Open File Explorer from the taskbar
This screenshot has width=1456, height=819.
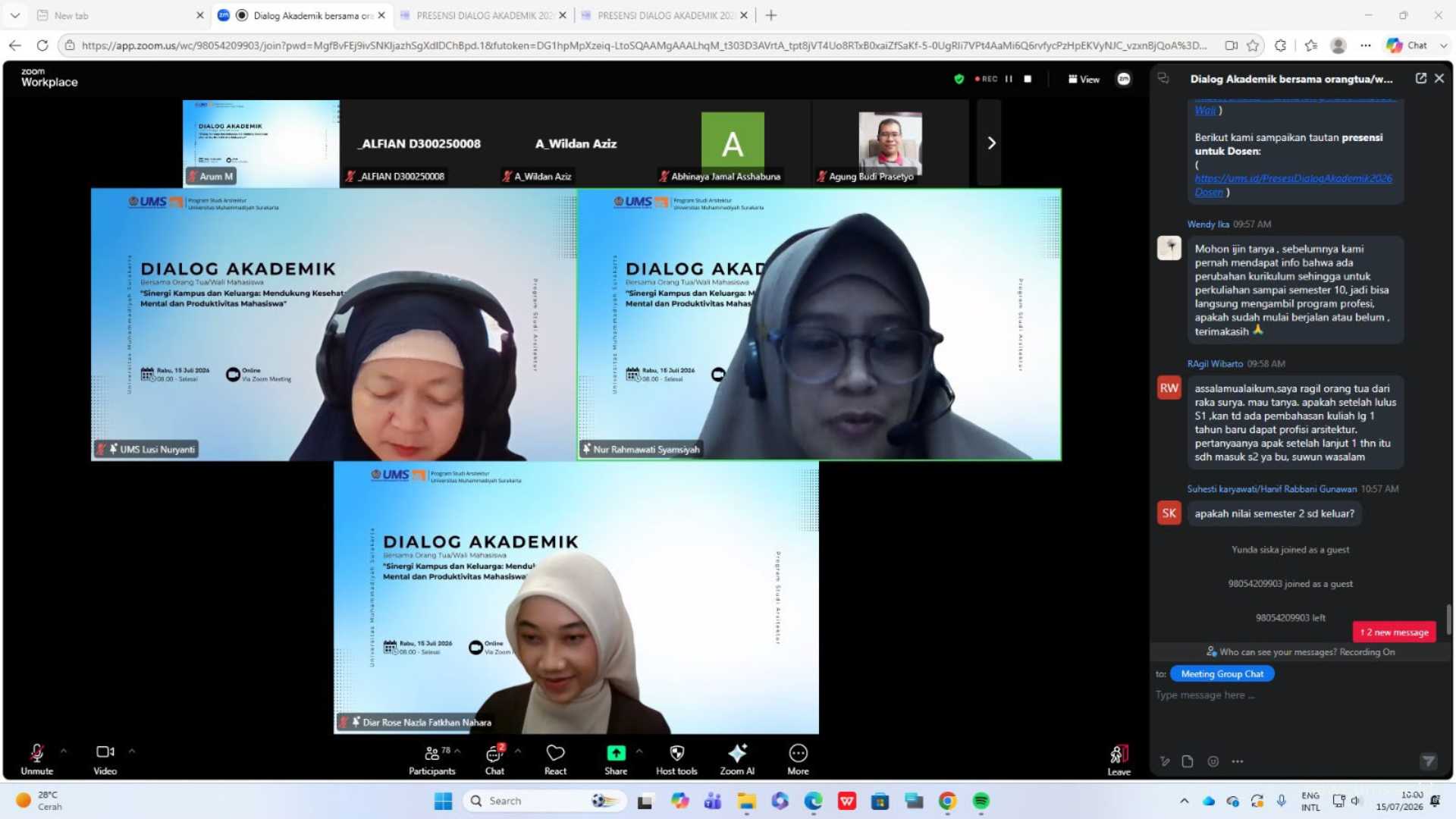coord(747,801)
